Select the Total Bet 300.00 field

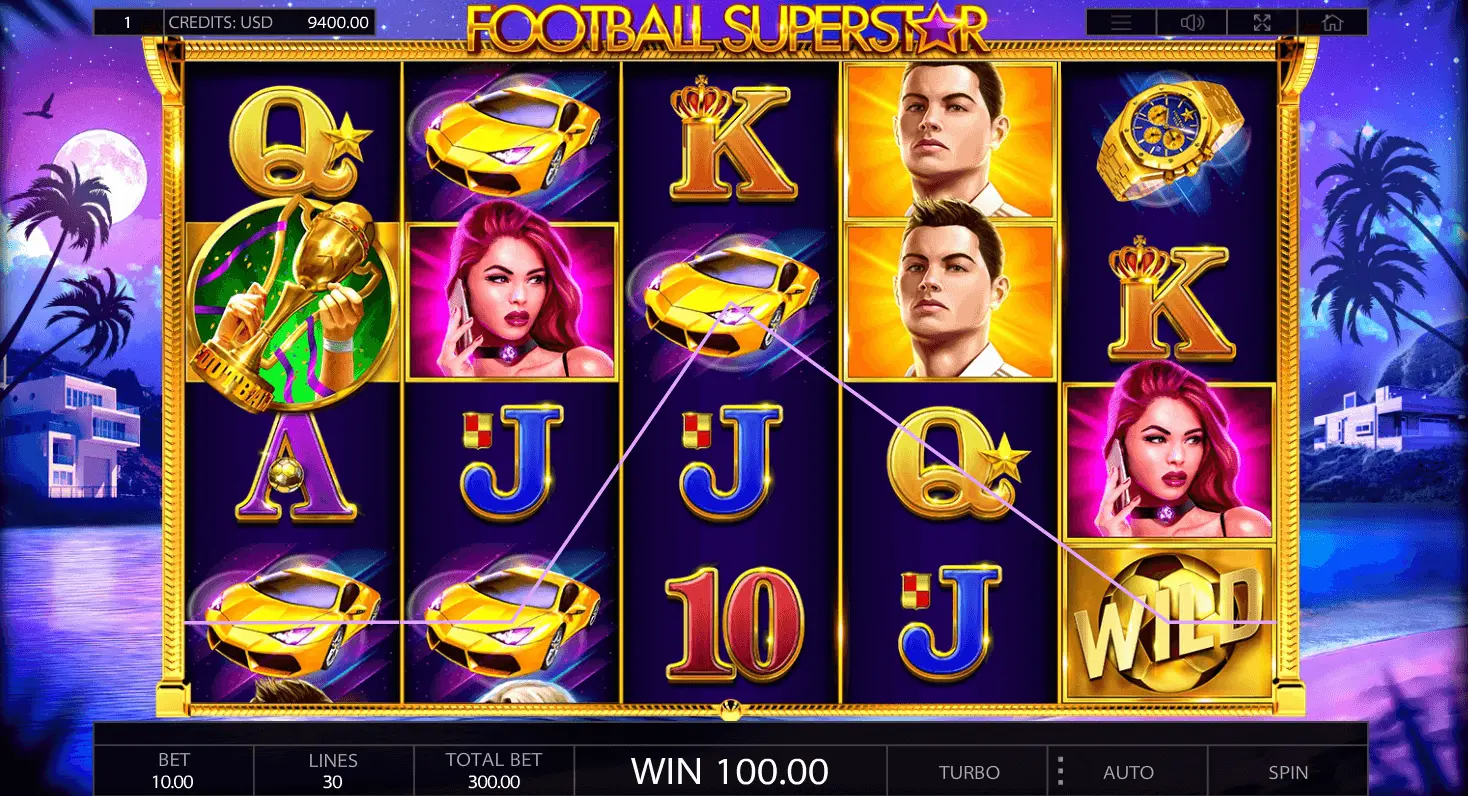(493, 771)
